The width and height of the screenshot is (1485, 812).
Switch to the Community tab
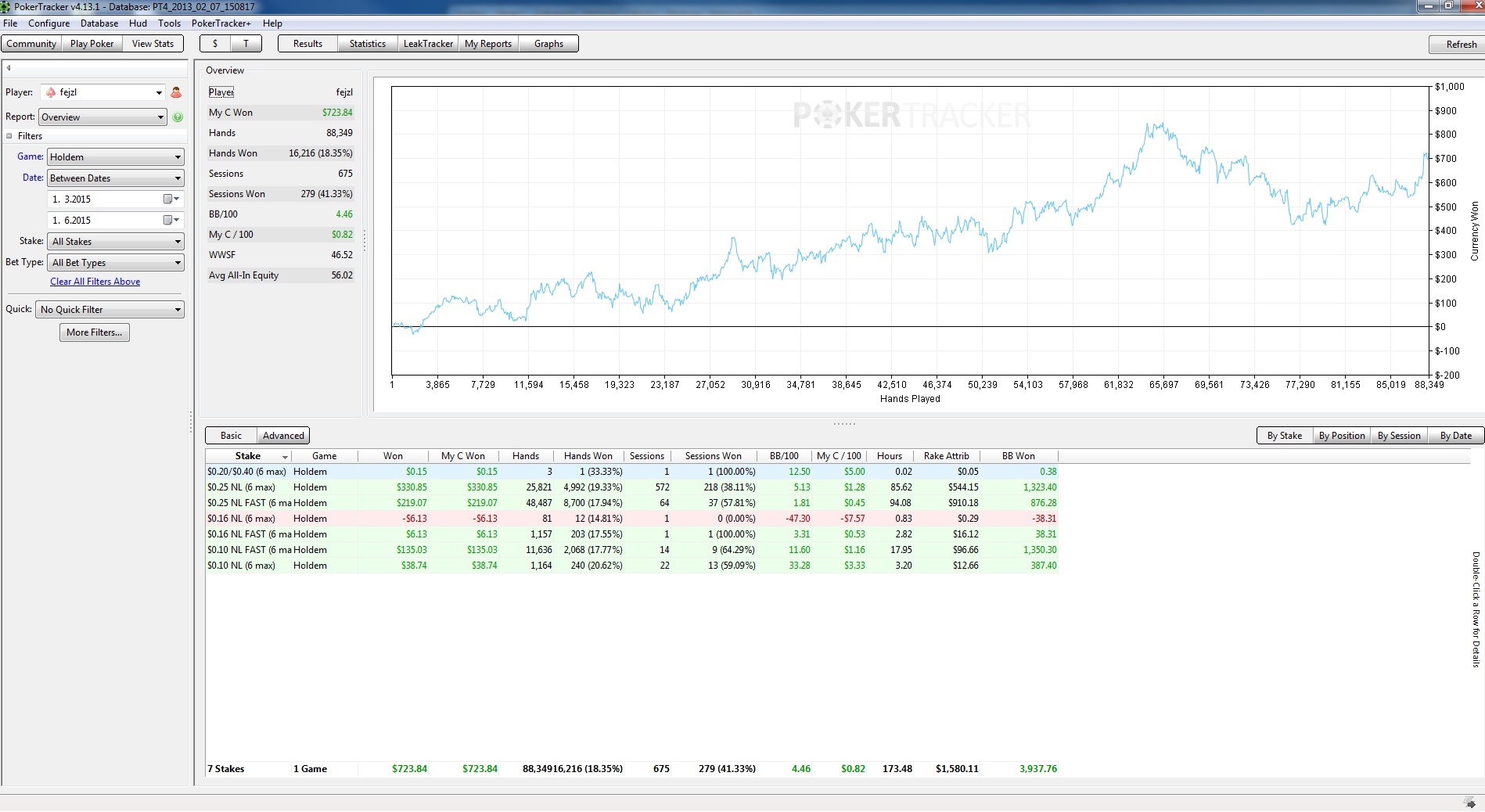coord(31,44)
